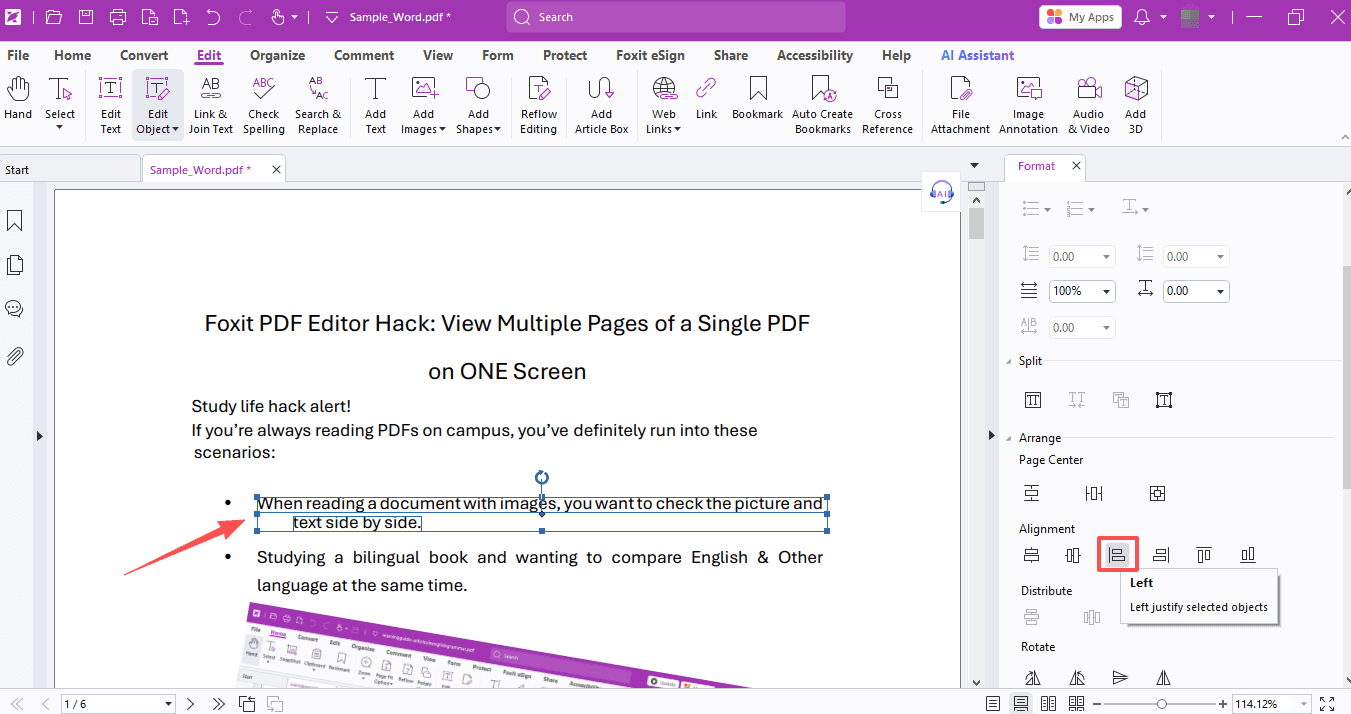This screenshot has height=714, width=1351.
Task: Open the File menu
Action: tap(18, 55)
